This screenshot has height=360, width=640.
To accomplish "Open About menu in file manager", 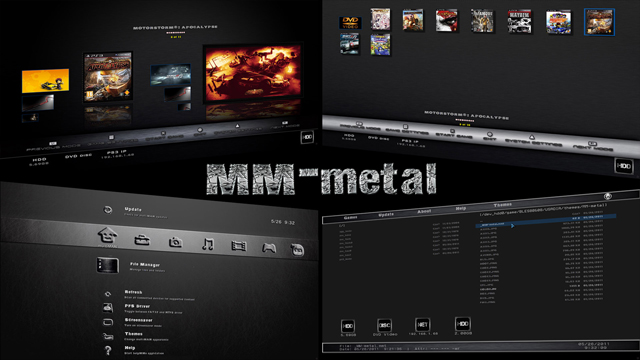I will click(x=424, y=211).
